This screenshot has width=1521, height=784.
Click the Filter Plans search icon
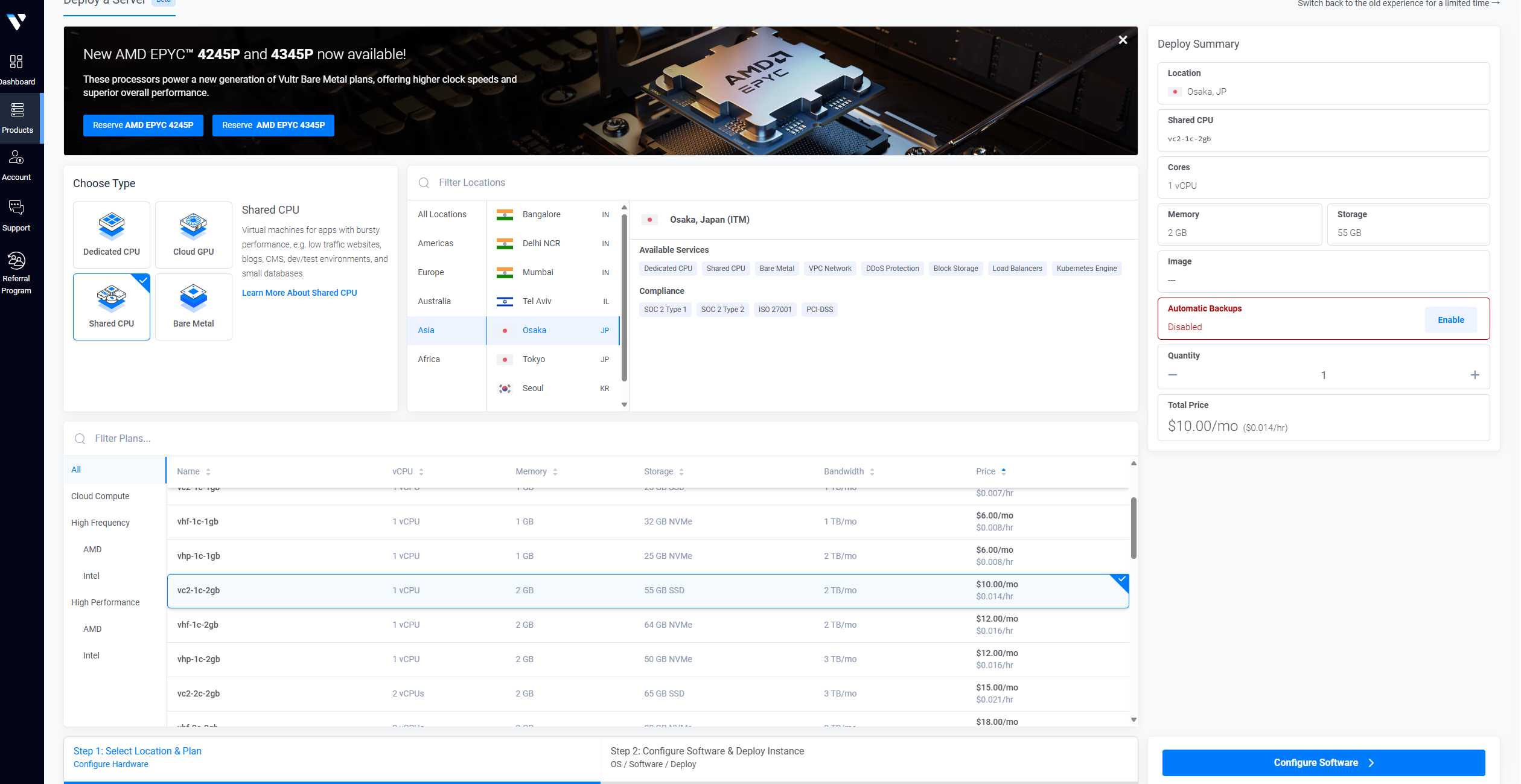click(x=80, y=439)
